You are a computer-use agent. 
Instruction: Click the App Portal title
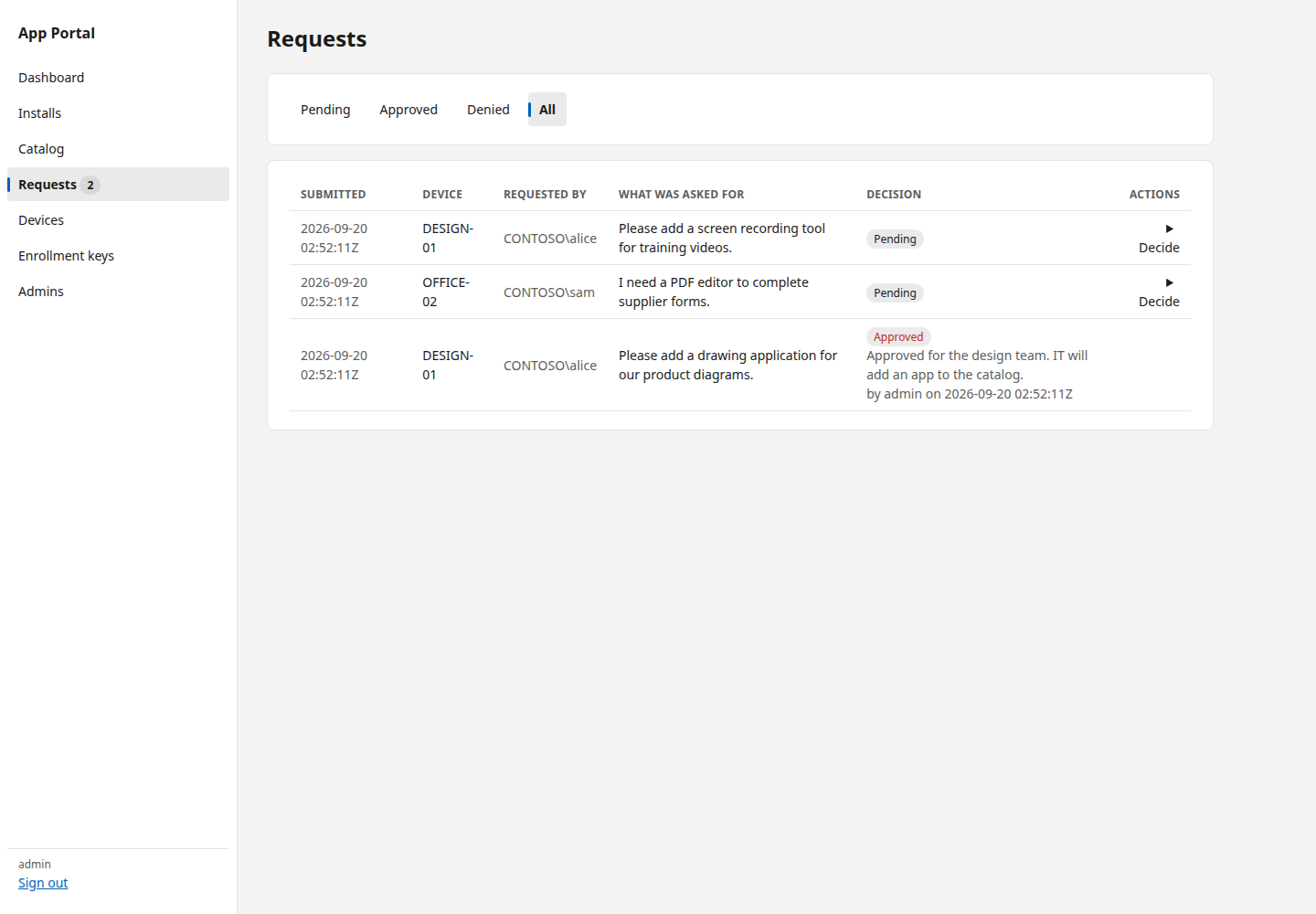coord(57,33)
